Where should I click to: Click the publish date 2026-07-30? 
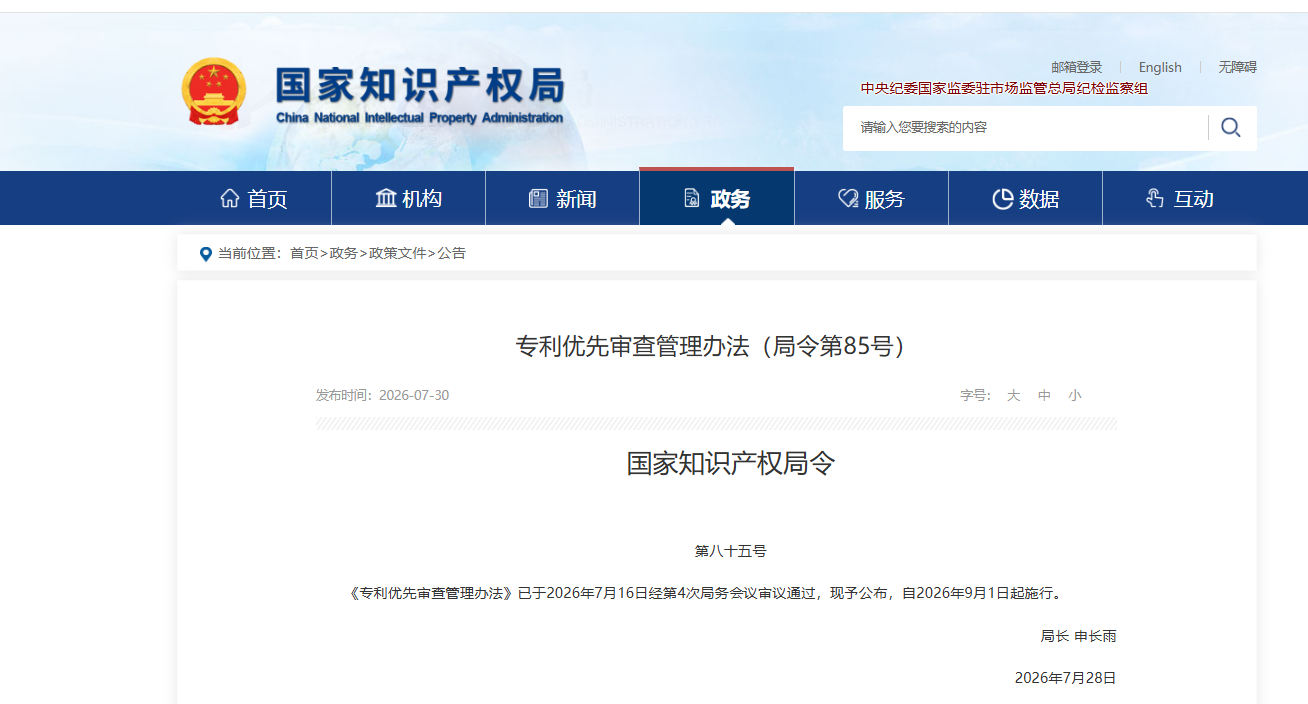[x=414, y=395]
